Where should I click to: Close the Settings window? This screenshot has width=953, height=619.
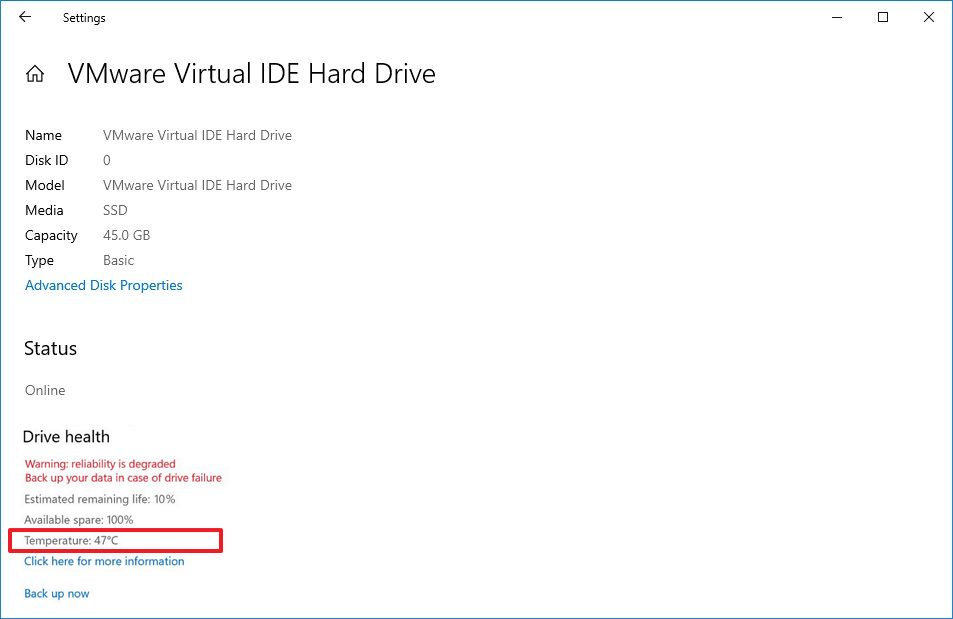[929, 18]
